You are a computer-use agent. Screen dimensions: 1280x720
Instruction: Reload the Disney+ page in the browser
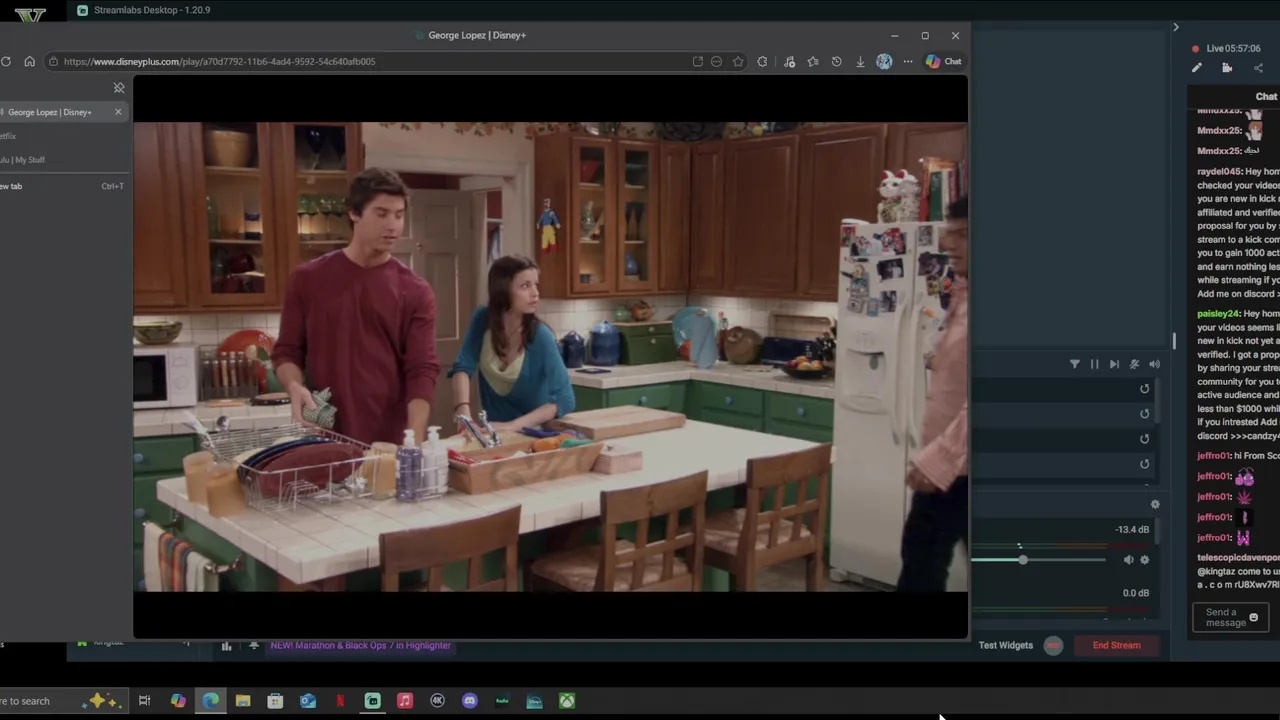[x=6, y=62]
